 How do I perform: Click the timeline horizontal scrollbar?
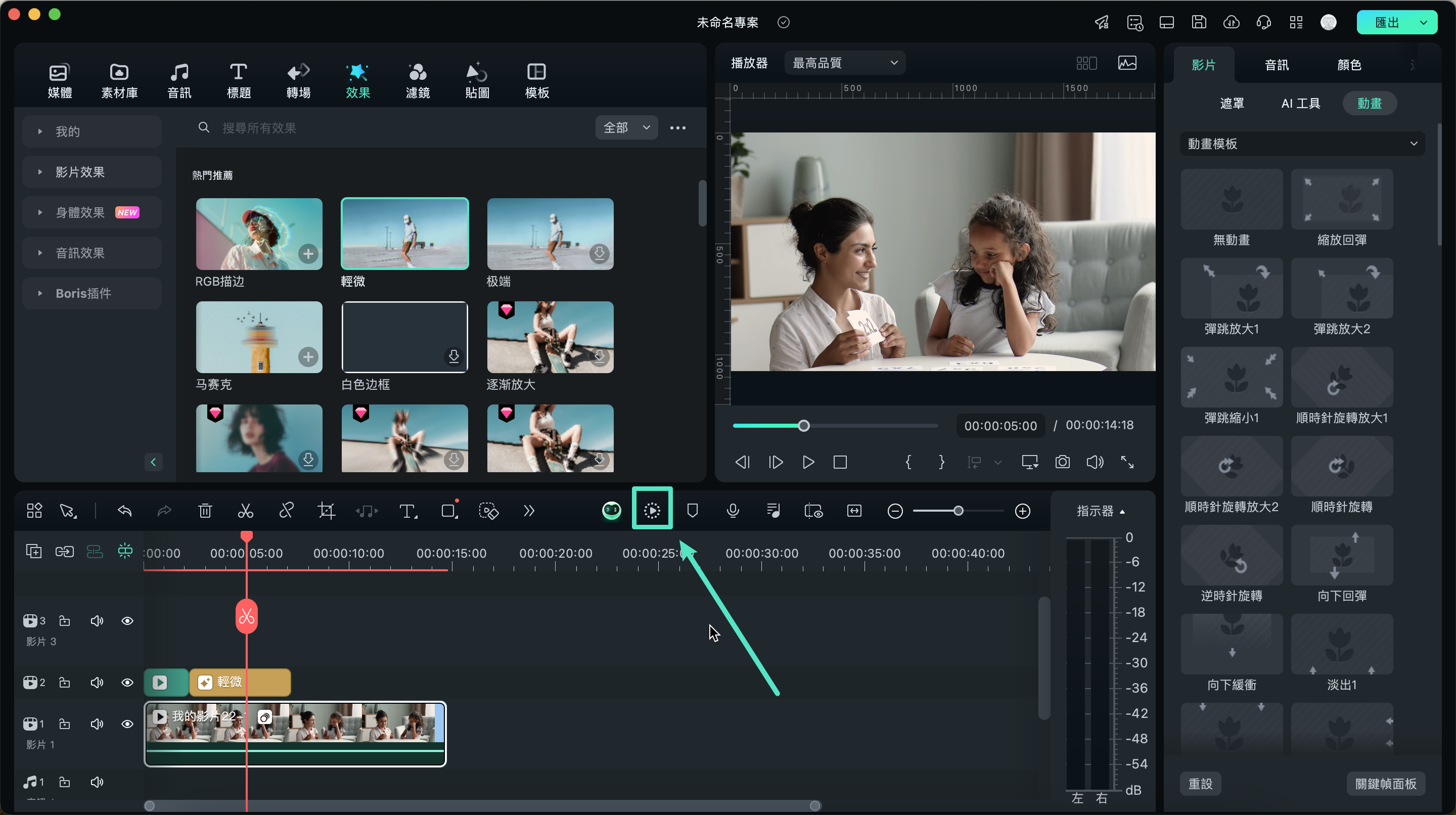[x=482, y=805]
